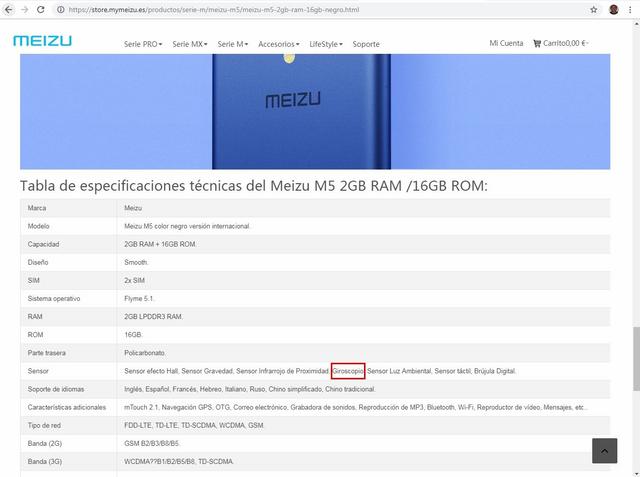The height and width of the screenshot is (477, 640).
Task: Click the Meizu logo
Action: [42, 40]
